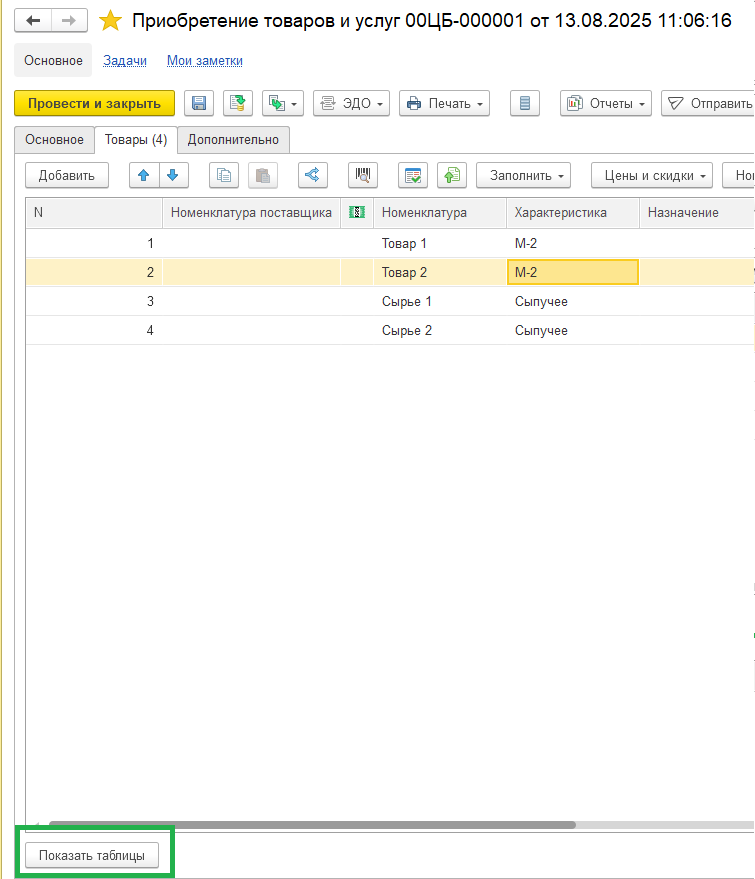This screenshot has height=879, width=755.
Task: Select the Товар 1 cell
Action: [440, 243]
